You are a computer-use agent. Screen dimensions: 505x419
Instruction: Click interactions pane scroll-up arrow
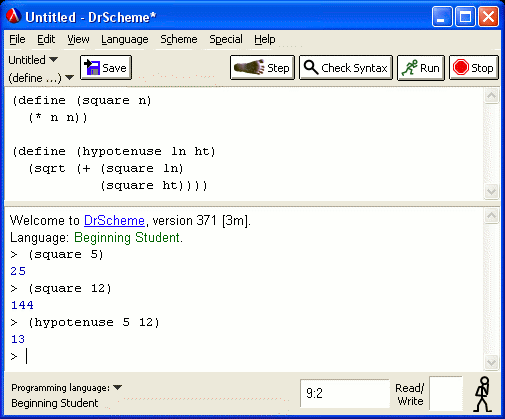tap(492, 216)
